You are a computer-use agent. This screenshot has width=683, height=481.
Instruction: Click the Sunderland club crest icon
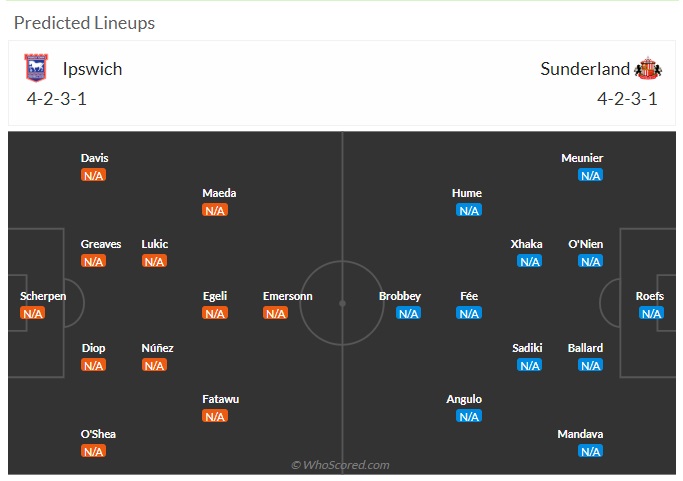pyautogui.click(x=648, y=68)
